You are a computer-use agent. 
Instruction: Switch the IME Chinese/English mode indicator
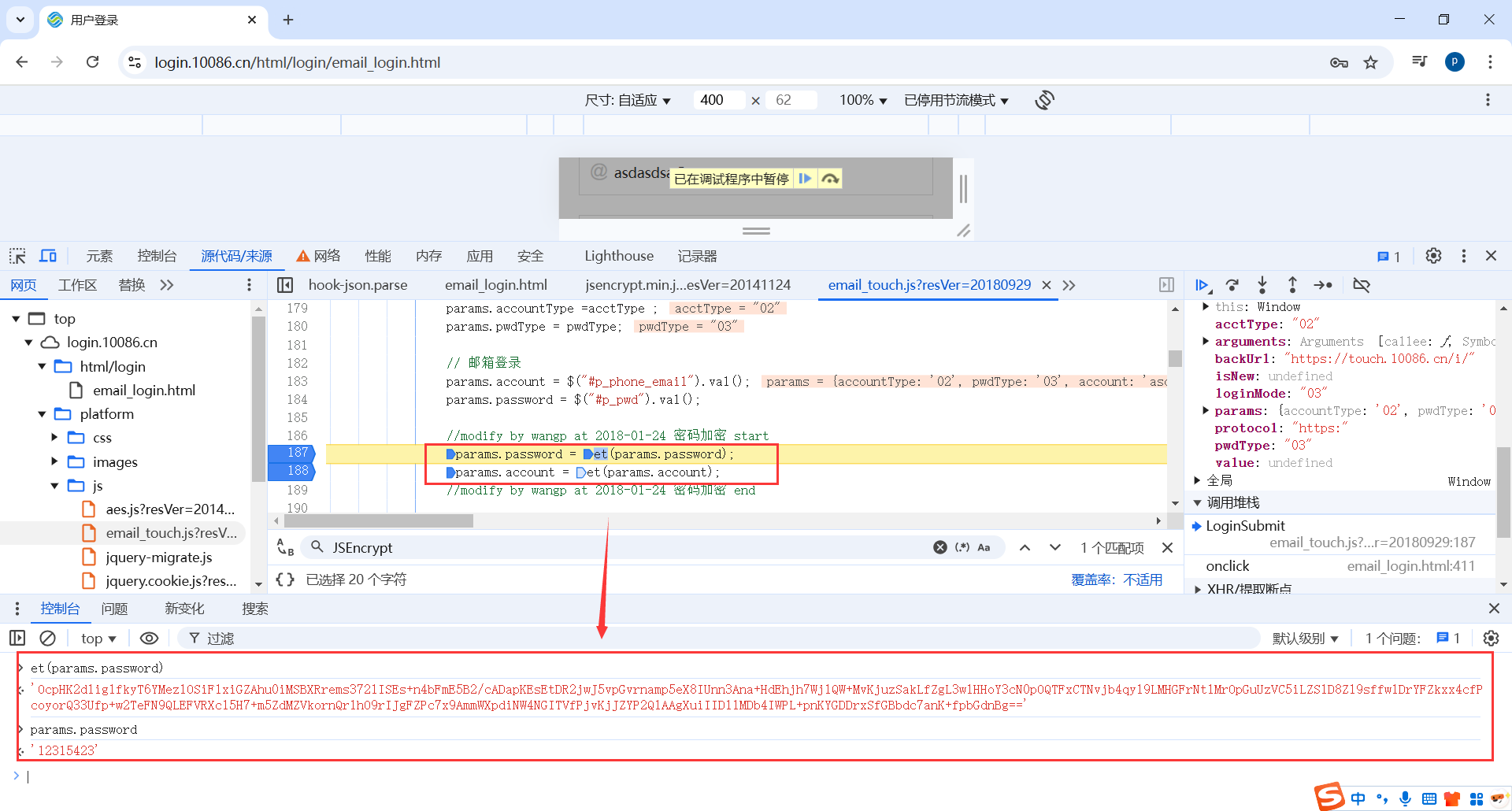(1358, 798)
